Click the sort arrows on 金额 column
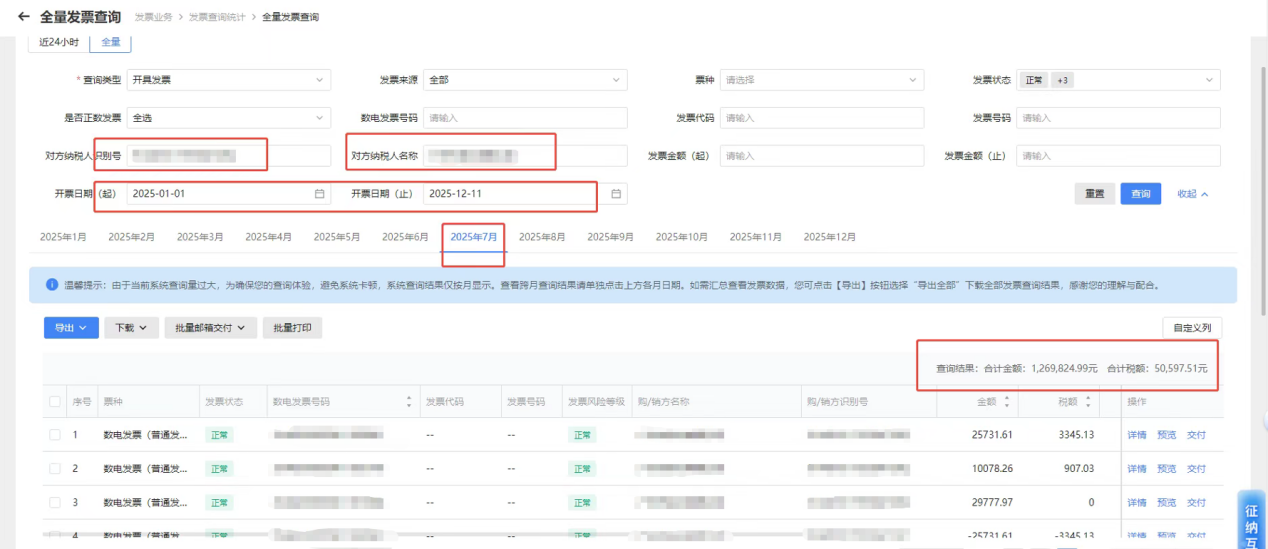Image resolution: width=1268 pixels, height=549 pixels. [x=1006, y=402]
